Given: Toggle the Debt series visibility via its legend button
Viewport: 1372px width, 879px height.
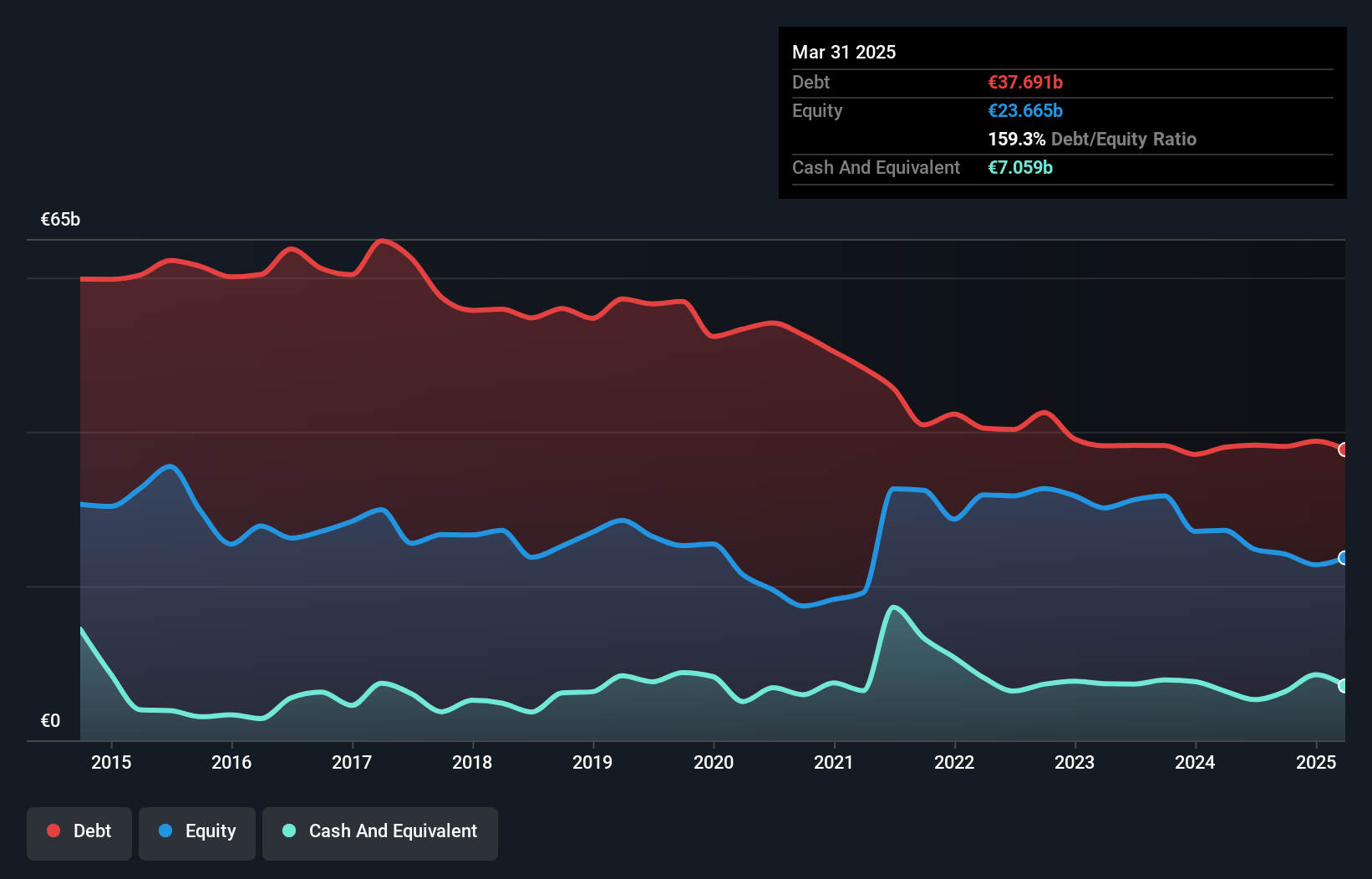Looking at the screenshot, I should pos(79,831).
